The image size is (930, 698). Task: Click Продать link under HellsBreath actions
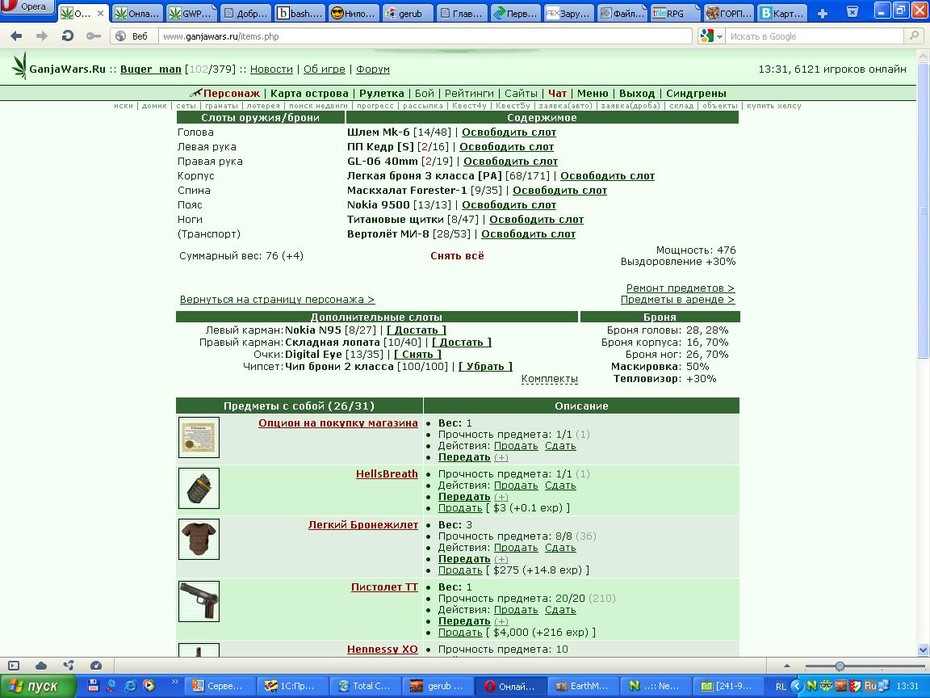(x=516, y=485)
